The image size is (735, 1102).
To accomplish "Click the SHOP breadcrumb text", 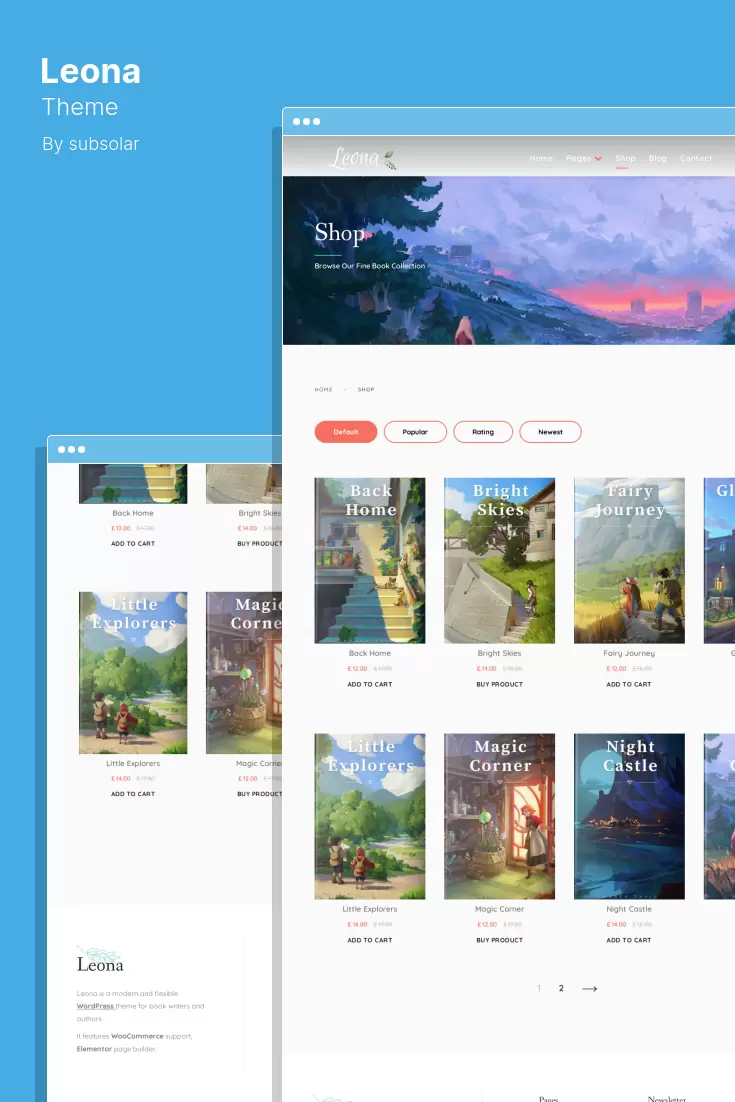I will [x=366, y=389].
